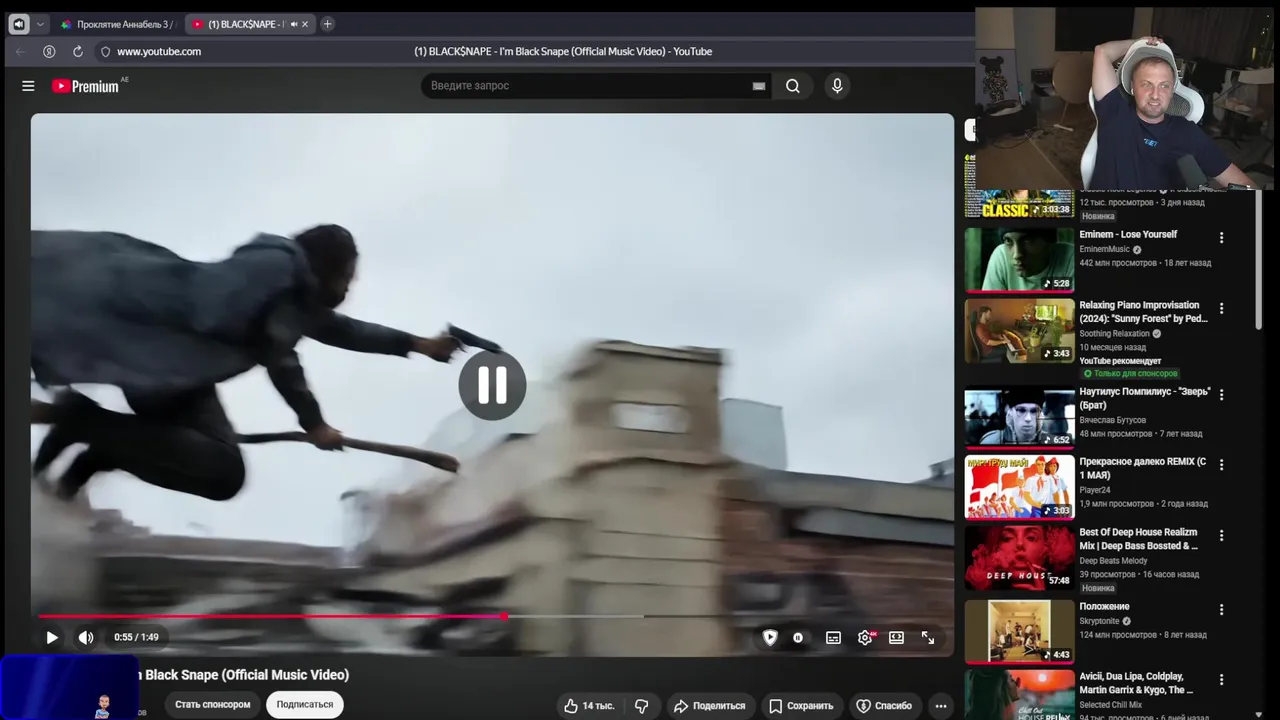Click the 'Вячеслав Бутусов' channel name
1280x720 pixels.
(1113, 420)
